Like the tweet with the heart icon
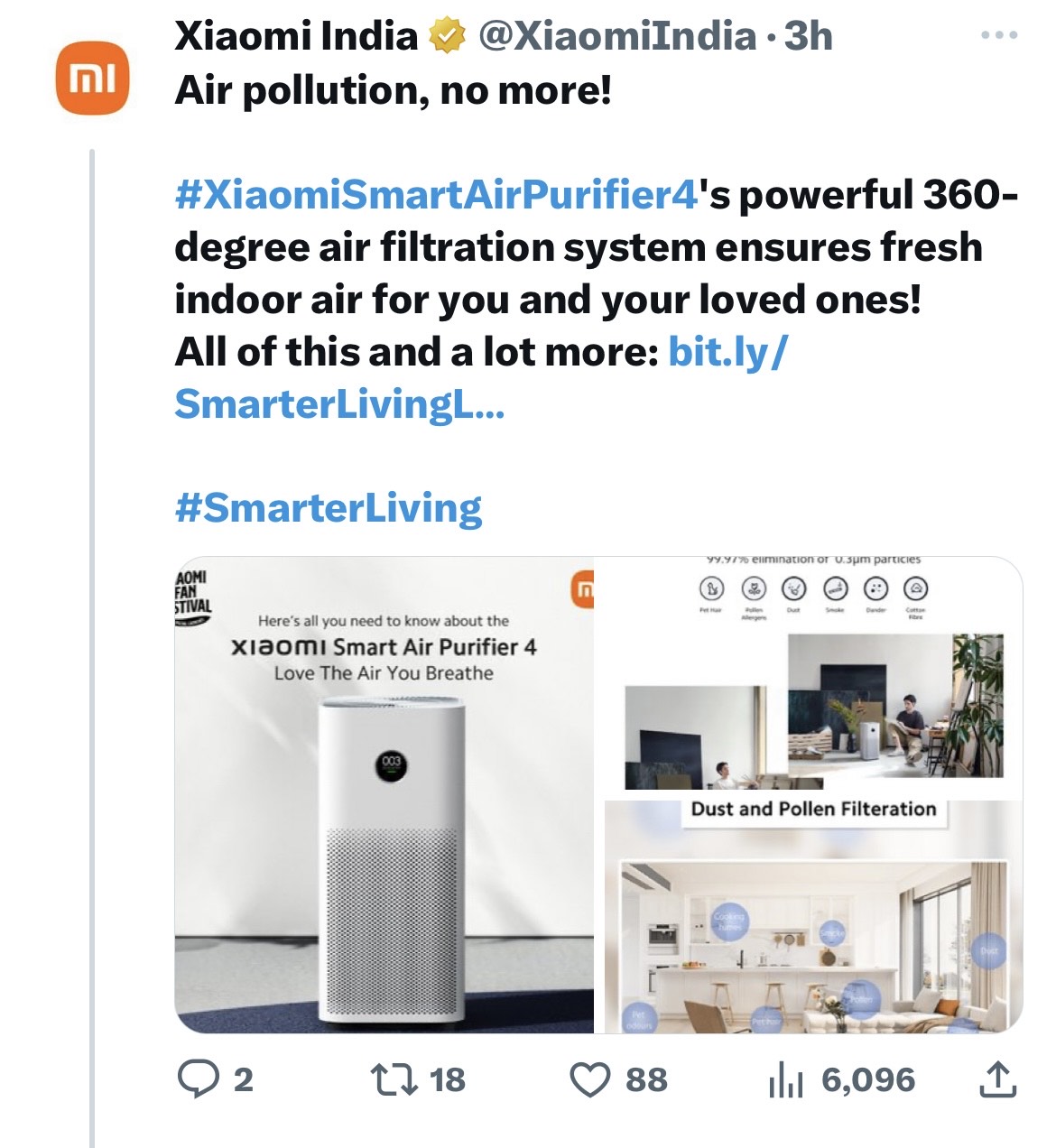Image resolution: width=1056 pixels, height=1148 pixels. point(591,1079)
